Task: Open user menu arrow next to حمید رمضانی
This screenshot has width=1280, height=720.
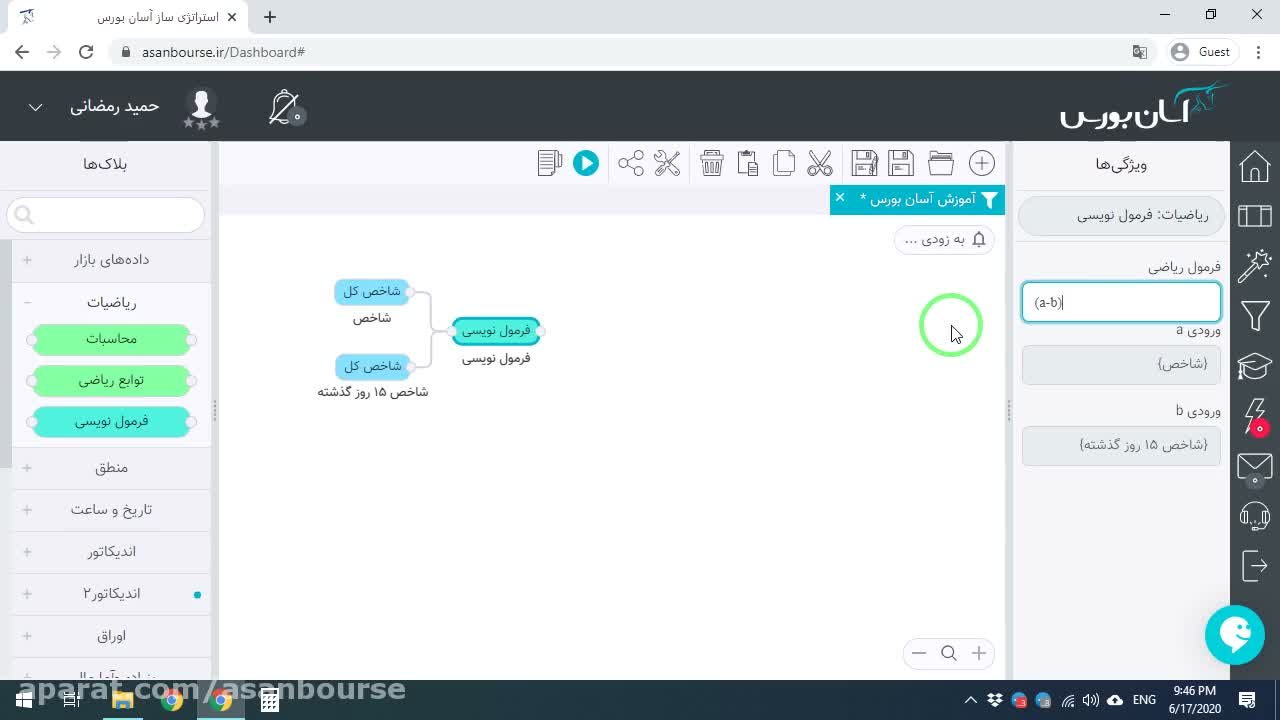Action: (35, 107)
